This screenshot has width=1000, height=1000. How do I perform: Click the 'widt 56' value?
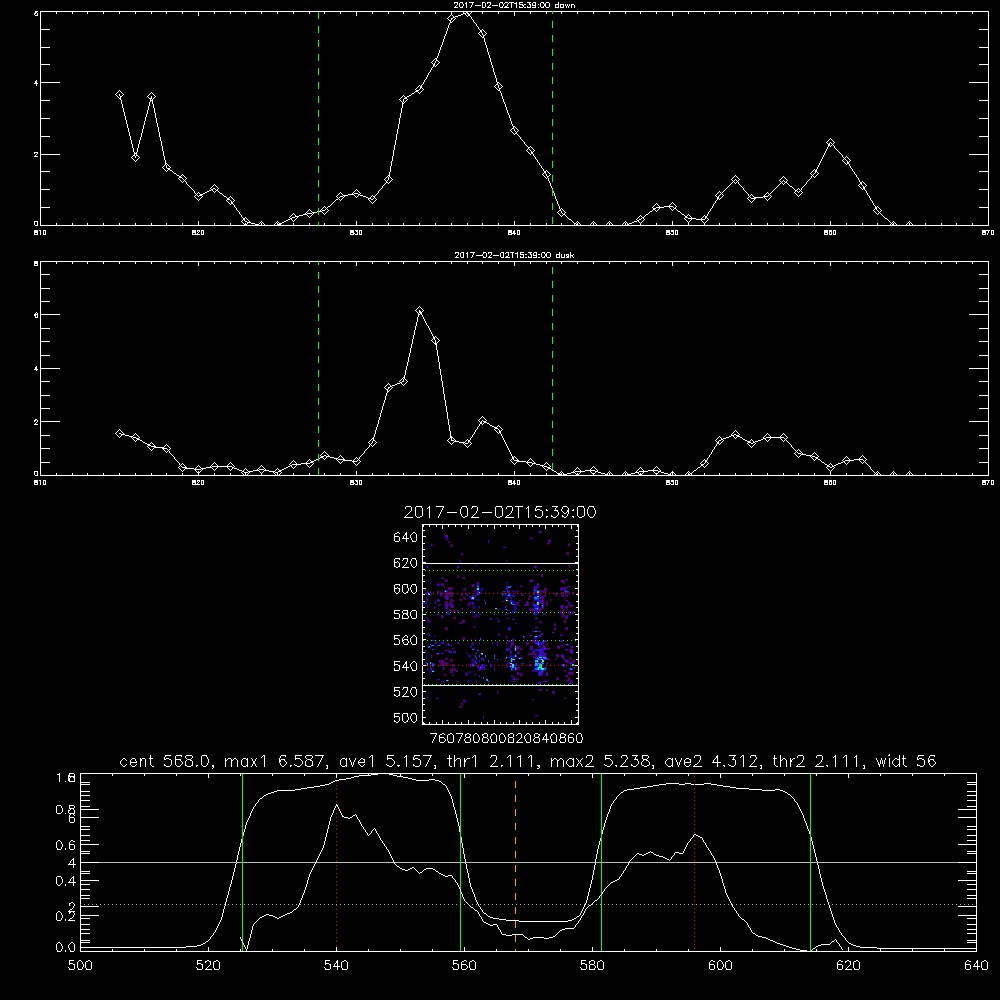(906, 761)
